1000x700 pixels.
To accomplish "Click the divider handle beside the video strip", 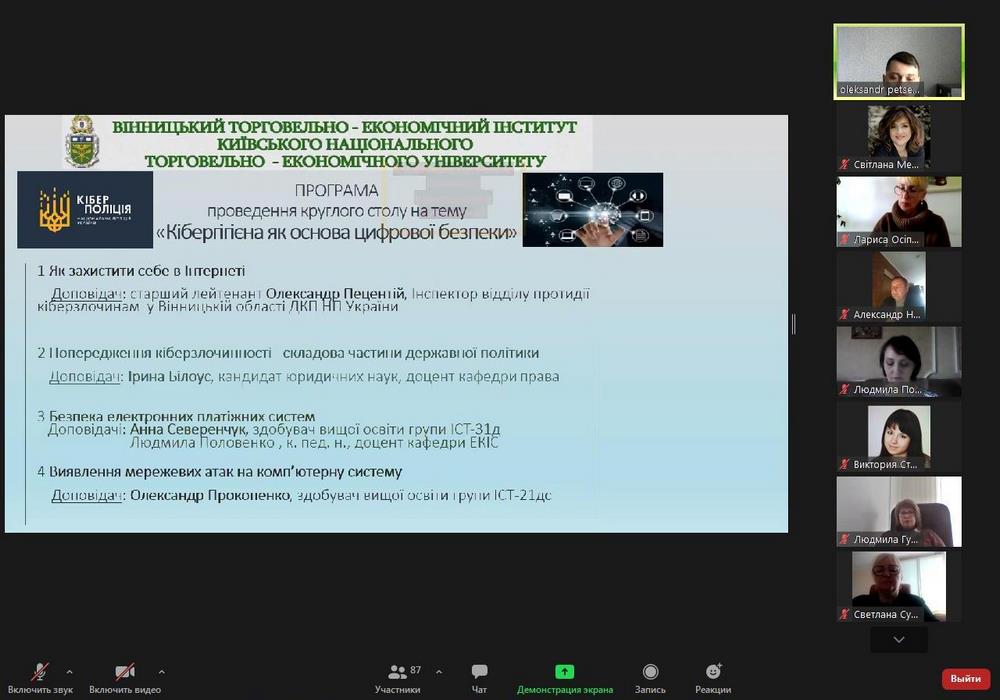I will [x=794, y=324].
